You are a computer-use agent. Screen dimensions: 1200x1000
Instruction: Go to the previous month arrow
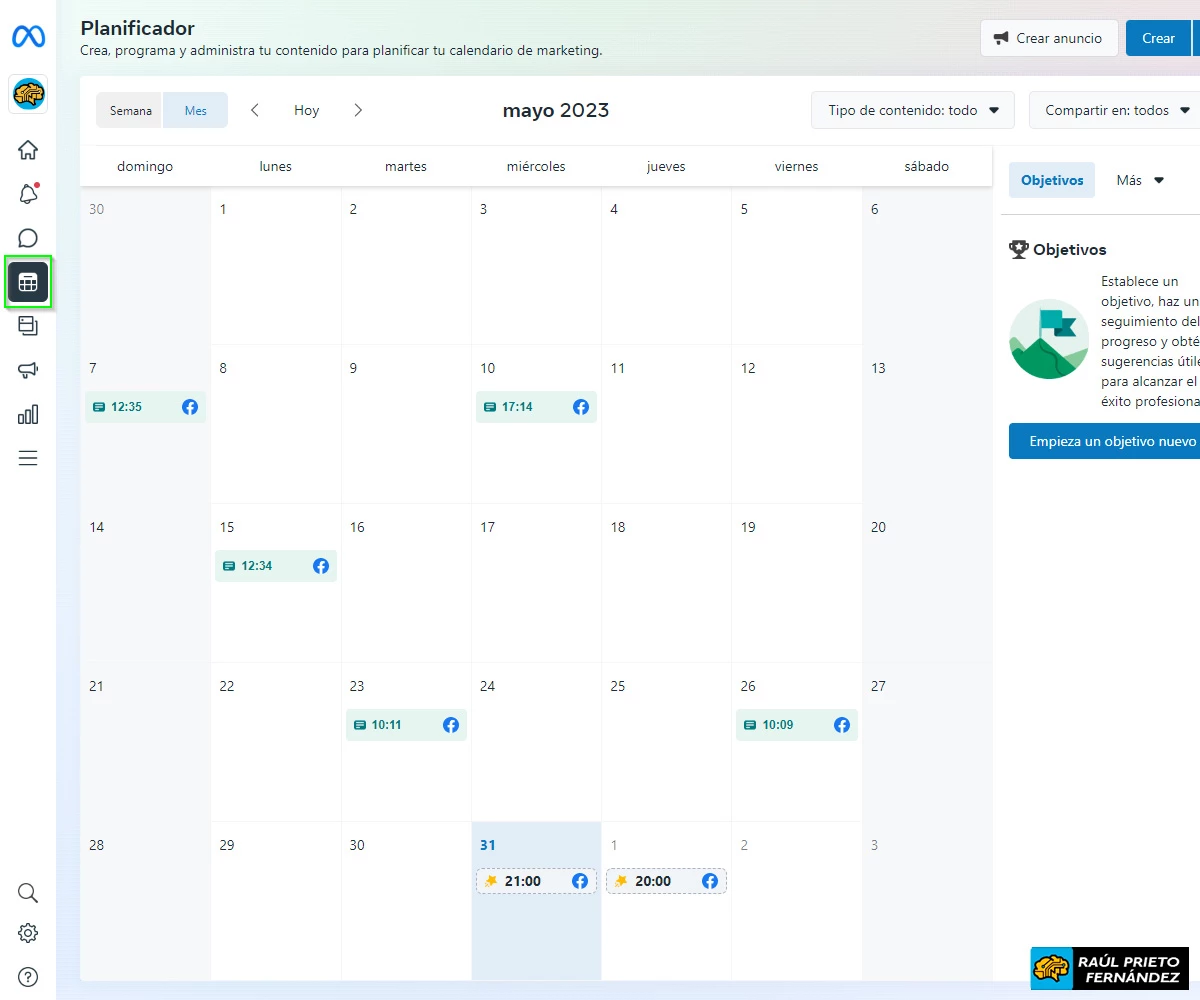(255, 110)
